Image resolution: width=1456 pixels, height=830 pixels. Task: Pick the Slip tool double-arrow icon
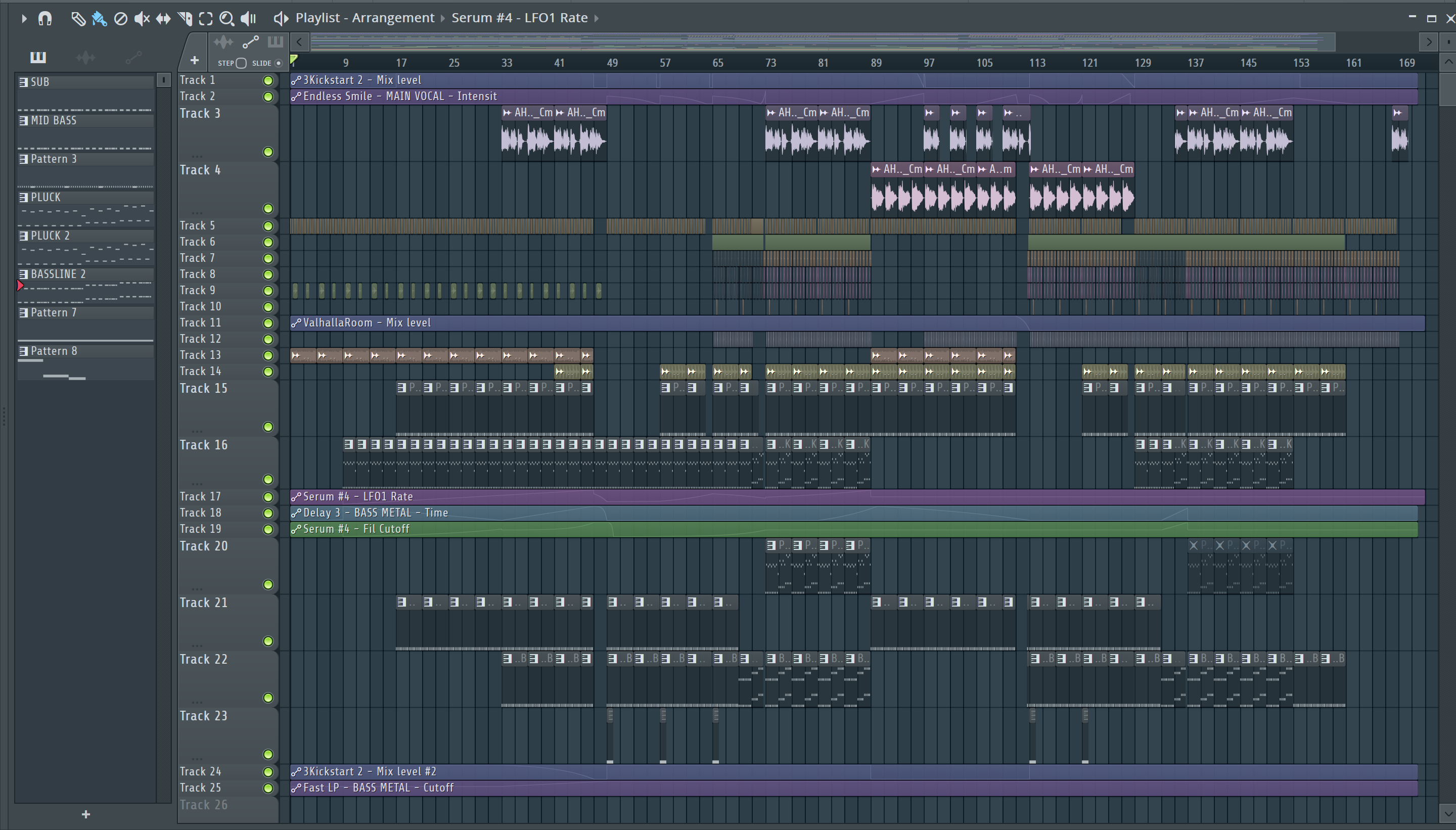coord(163,19)
